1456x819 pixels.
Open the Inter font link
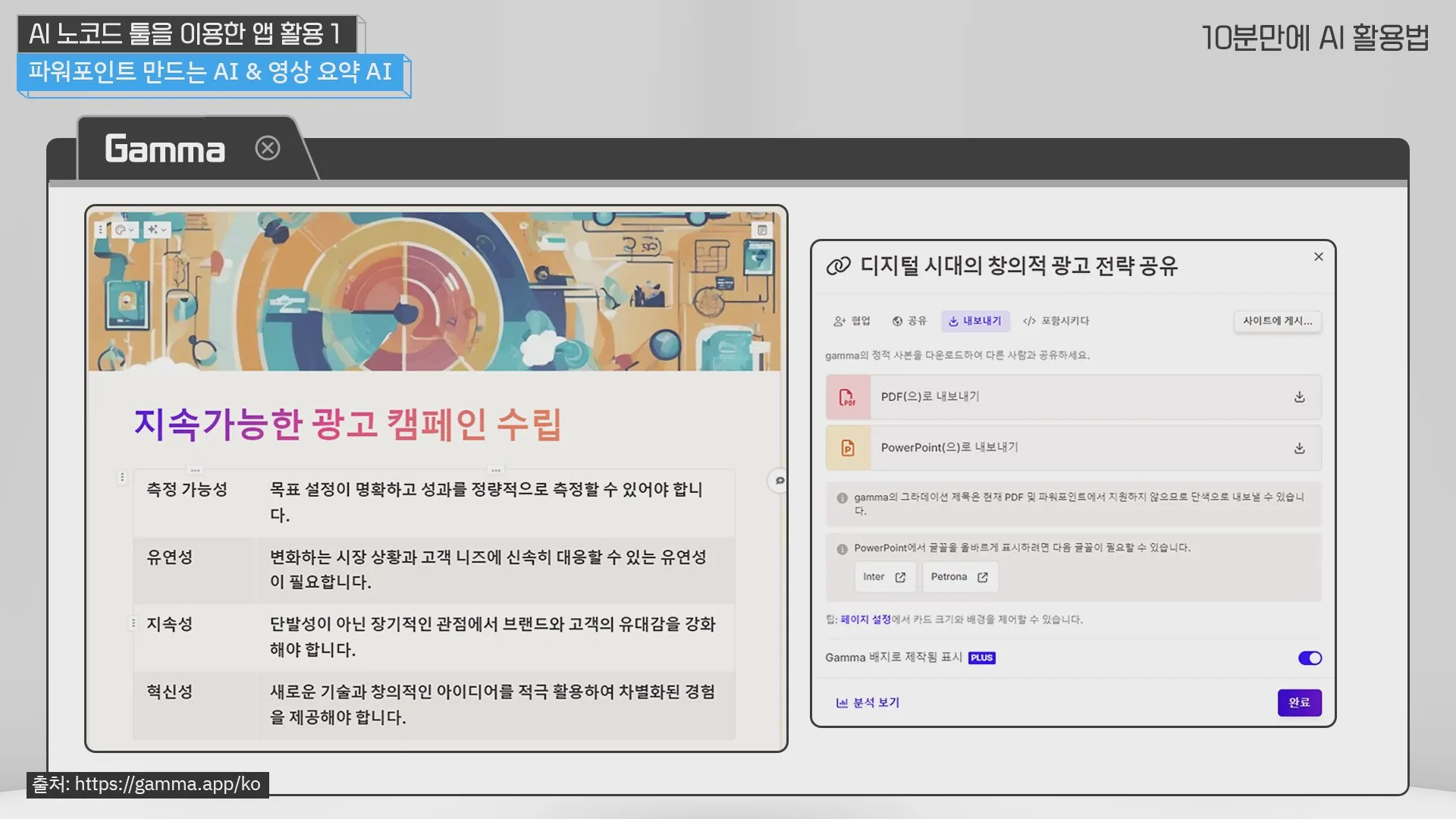point(885,577)
